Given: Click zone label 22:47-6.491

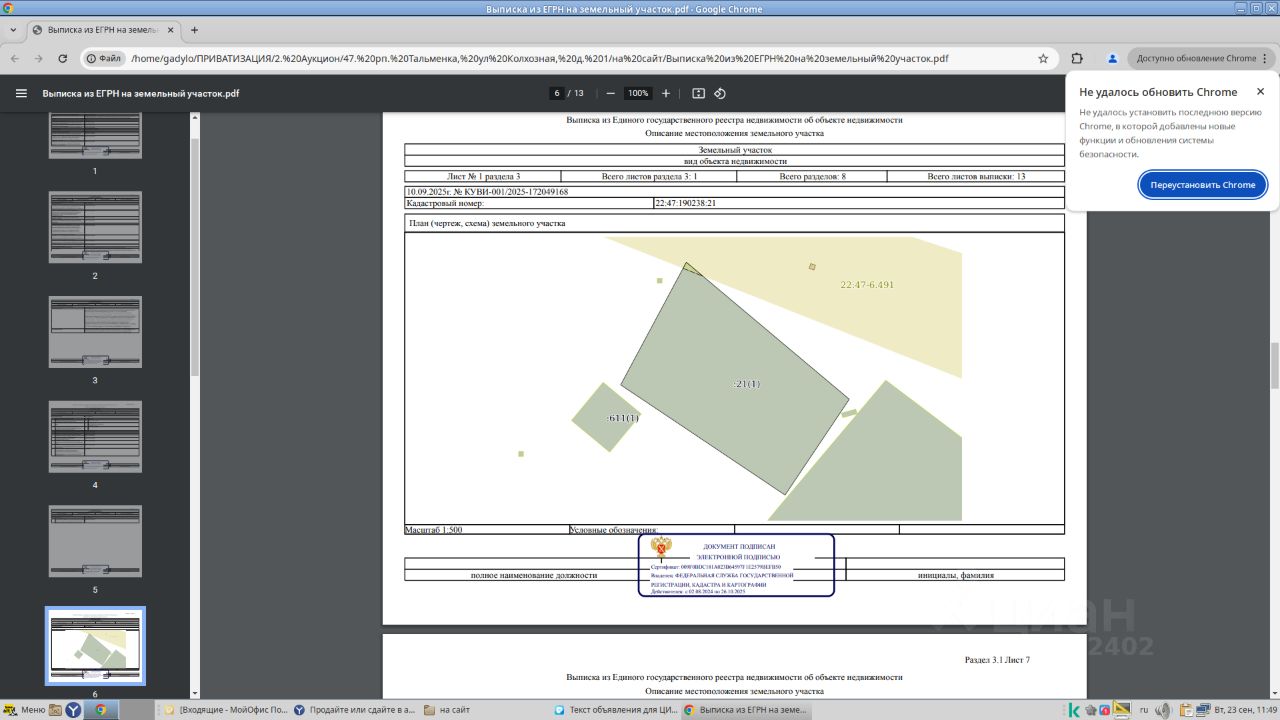Looking at the screenshot, I should pyautogui.click(x=867, y=285).
